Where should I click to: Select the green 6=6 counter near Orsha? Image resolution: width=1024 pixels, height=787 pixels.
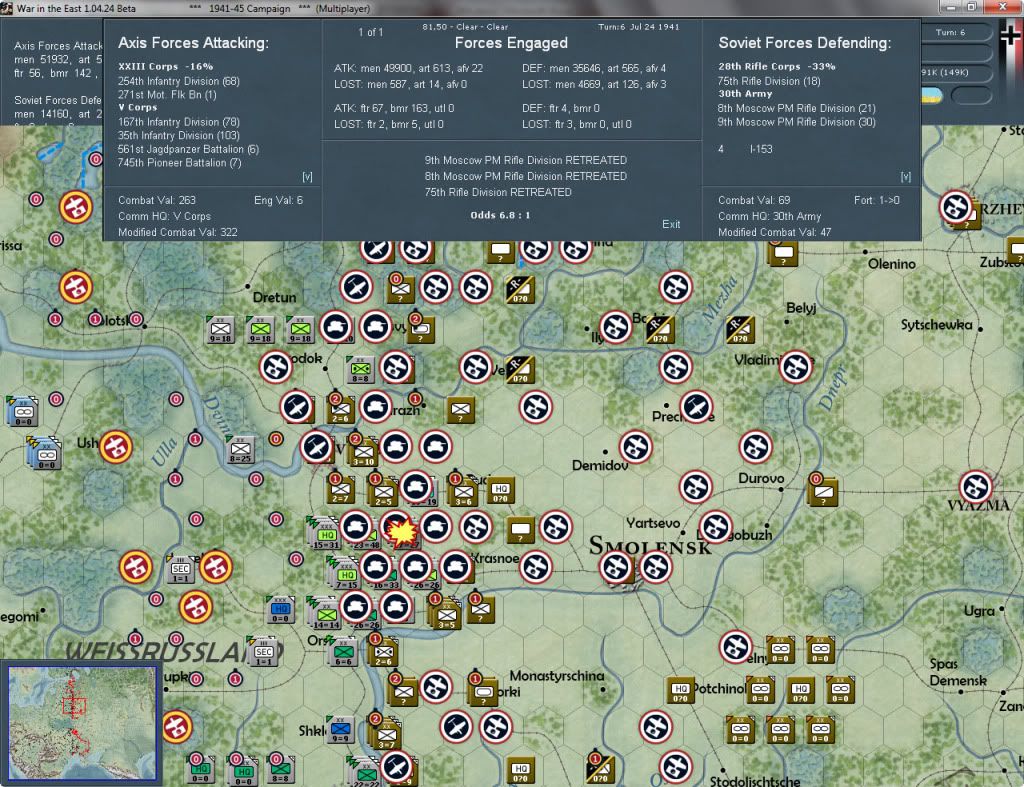(344, 652)
